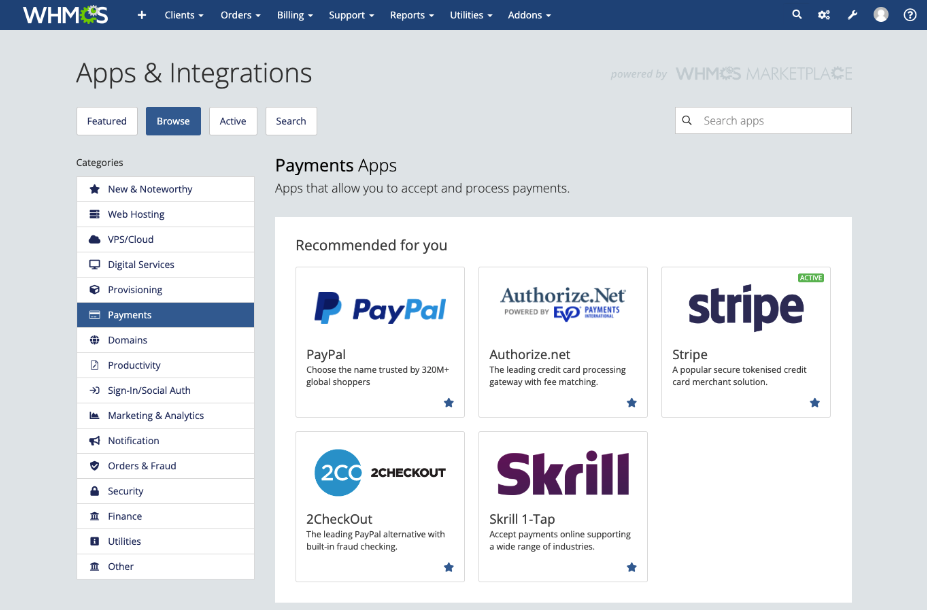Open the user account avatar icon

pyautogui.click(x=881, y=15)
